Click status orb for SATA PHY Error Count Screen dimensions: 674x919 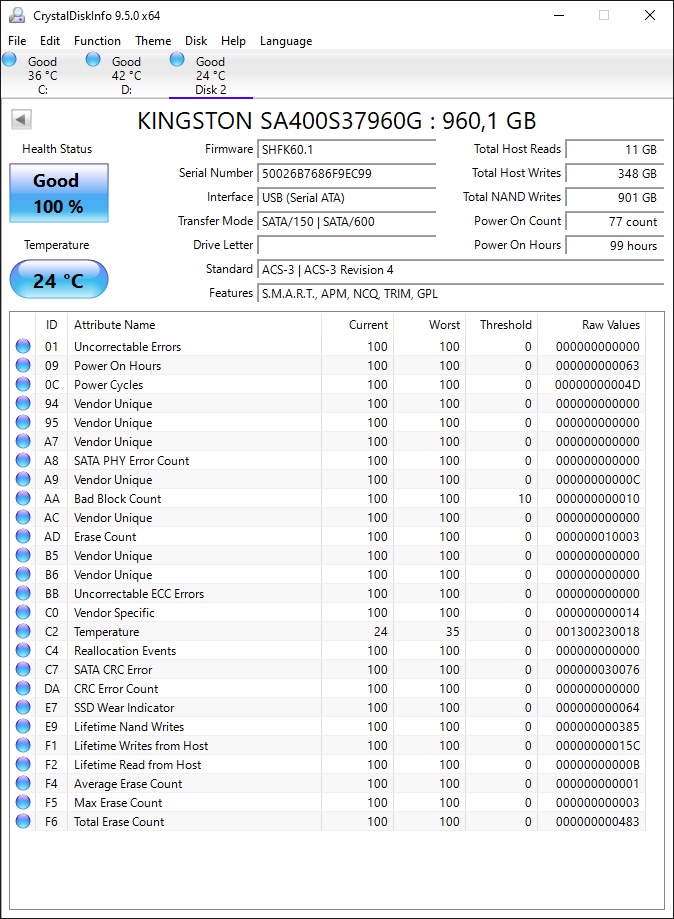coord(23,460)
